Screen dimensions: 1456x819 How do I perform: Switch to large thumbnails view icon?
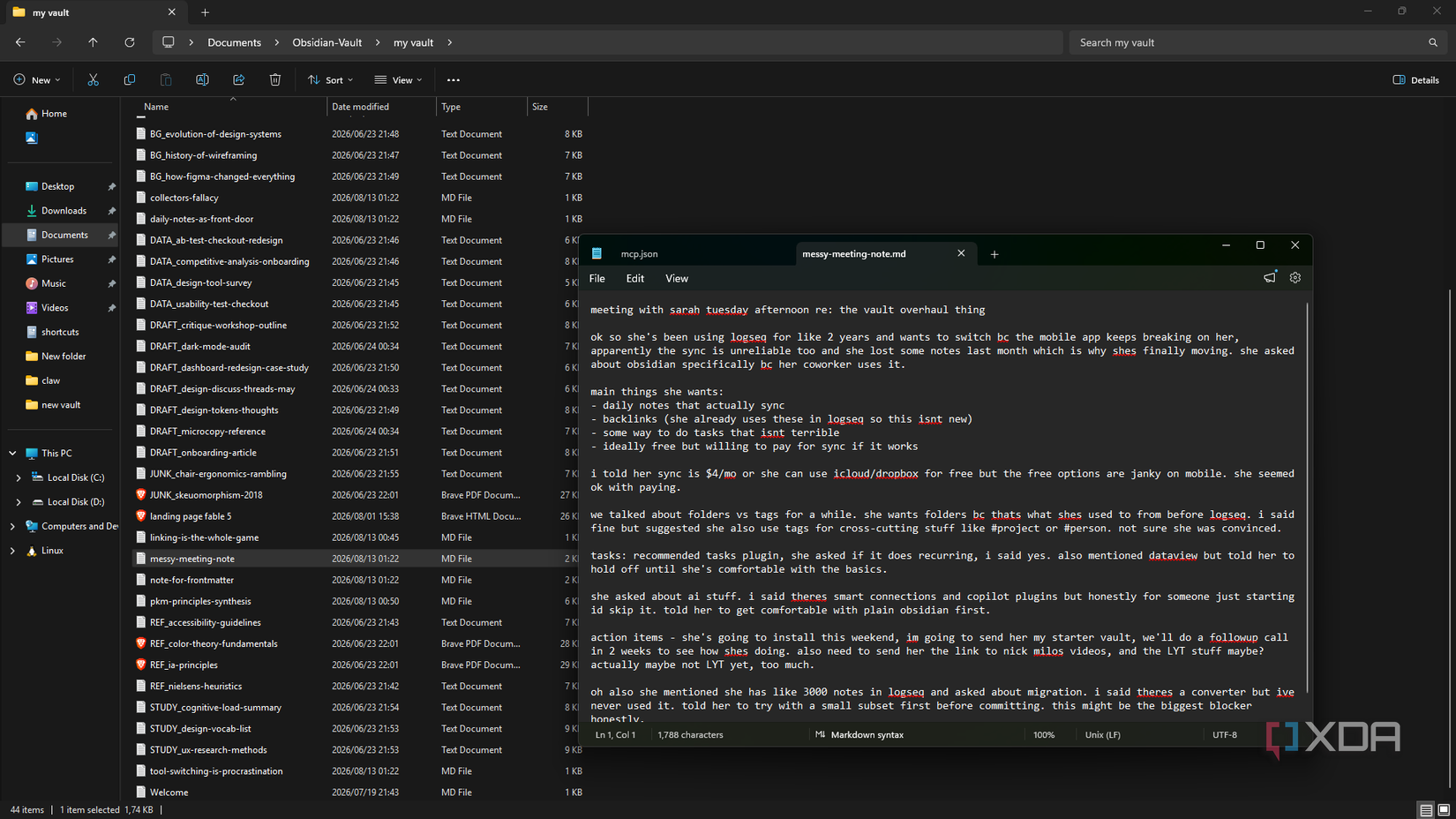(1445, 809)
